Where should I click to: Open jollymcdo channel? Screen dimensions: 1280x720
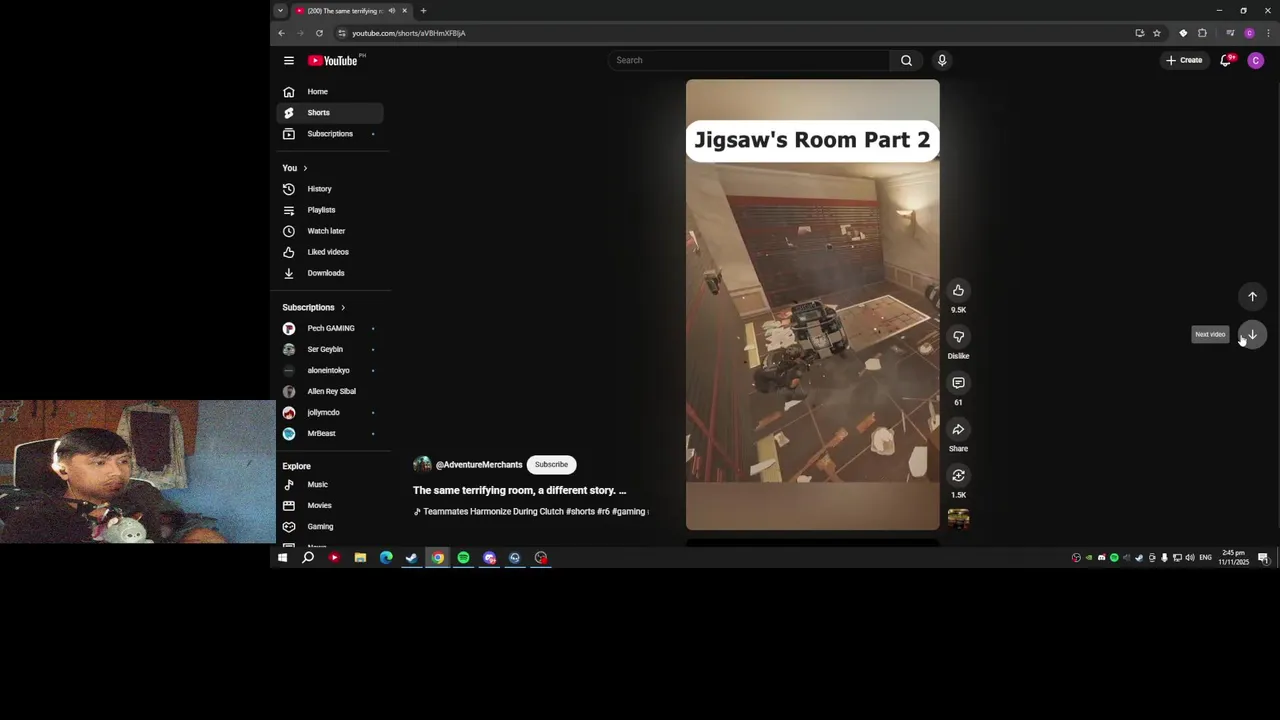click(x=329, y=412)
